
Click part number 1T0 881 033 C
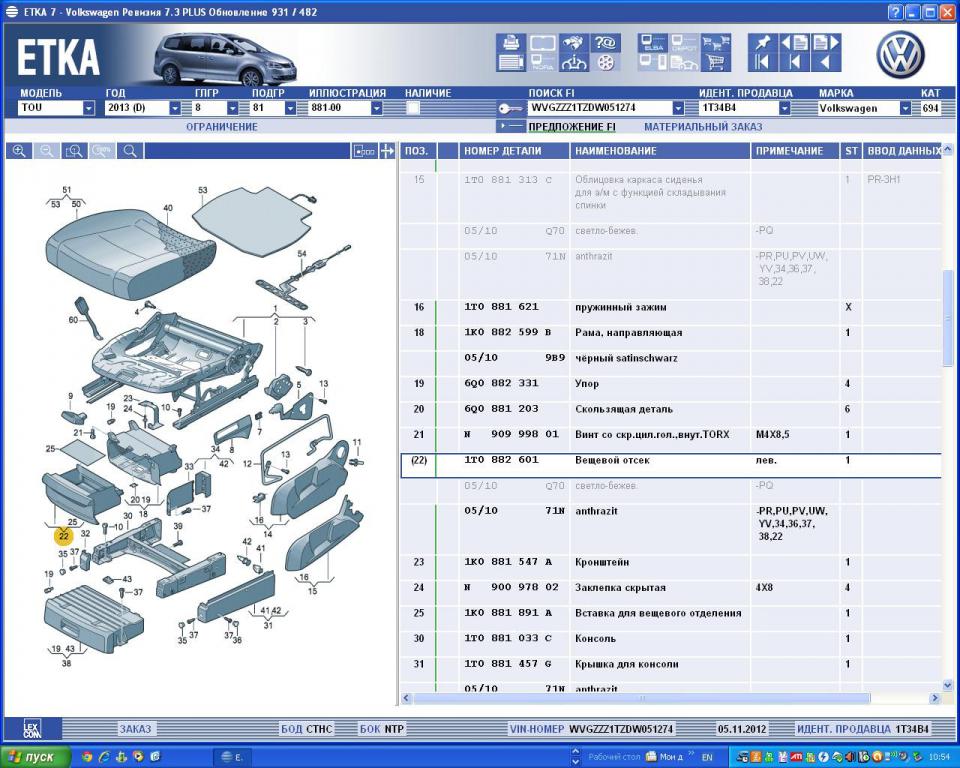508,638
